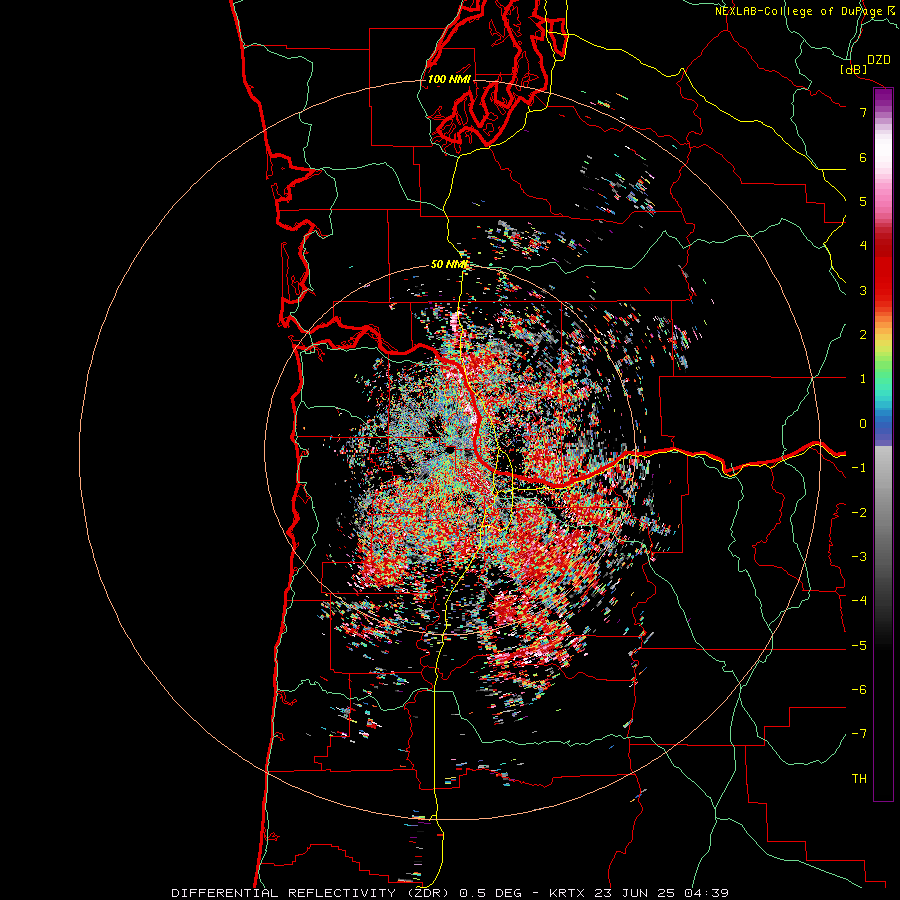Click the "50 NMI" range ring label
Screen dimensions: 900x900
[449, 265]
